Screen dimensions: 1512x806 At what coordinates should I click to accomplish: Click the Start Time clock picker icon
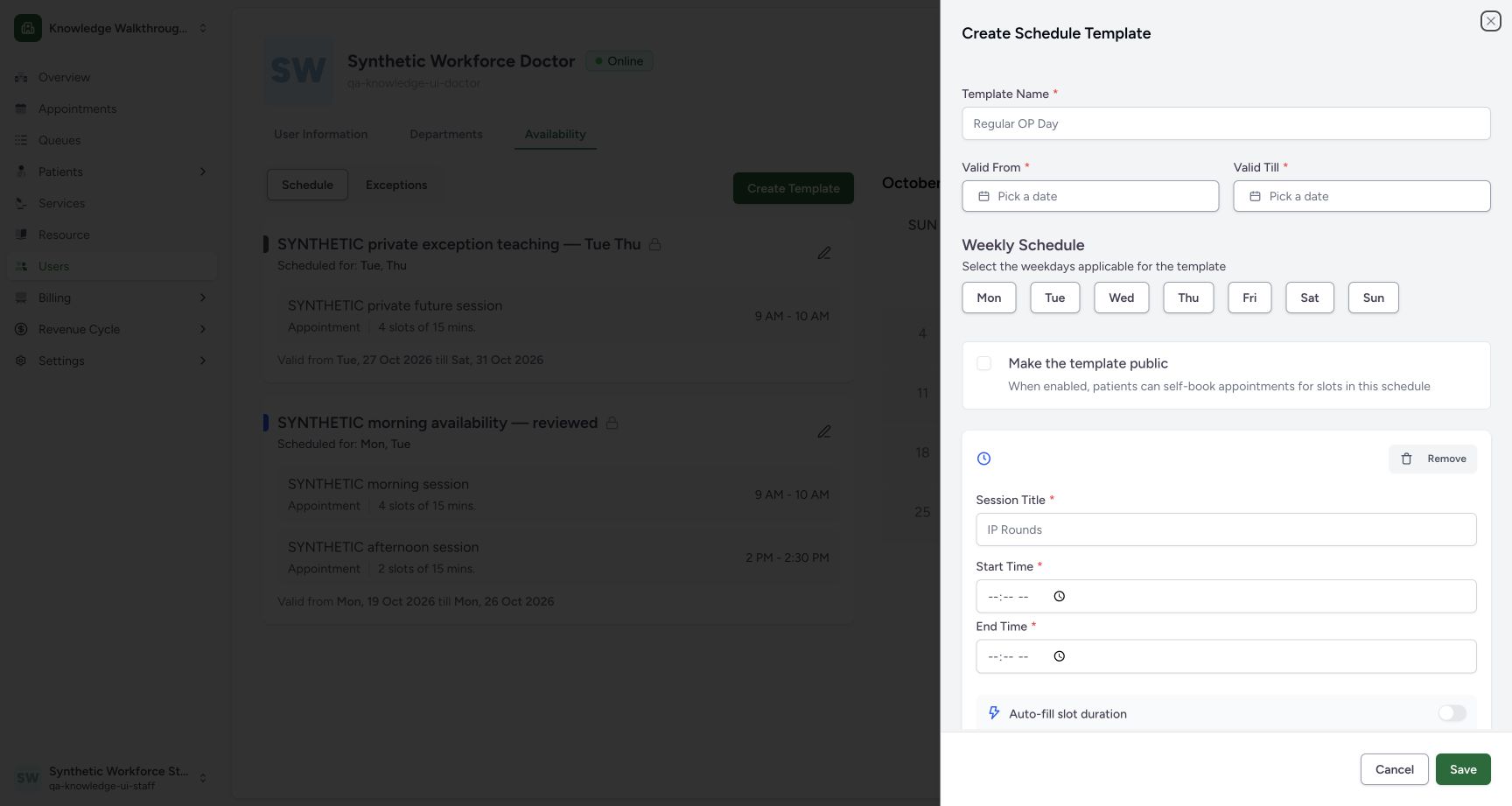[1060, 596]
